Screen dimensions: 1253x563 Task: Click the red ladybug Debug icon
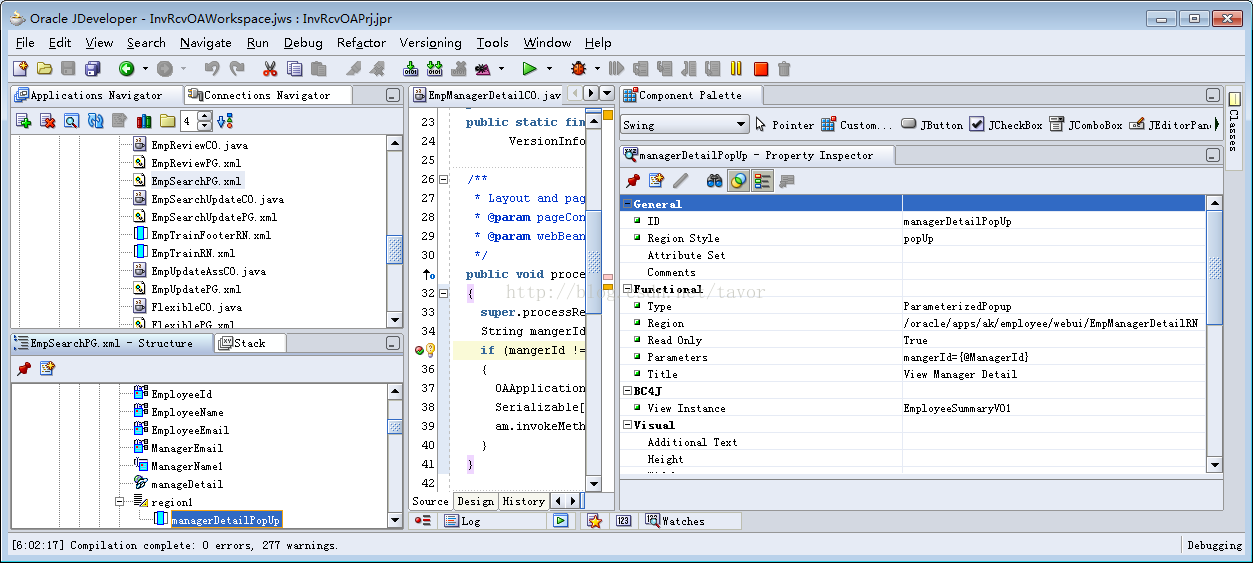[x=578, y=69]
